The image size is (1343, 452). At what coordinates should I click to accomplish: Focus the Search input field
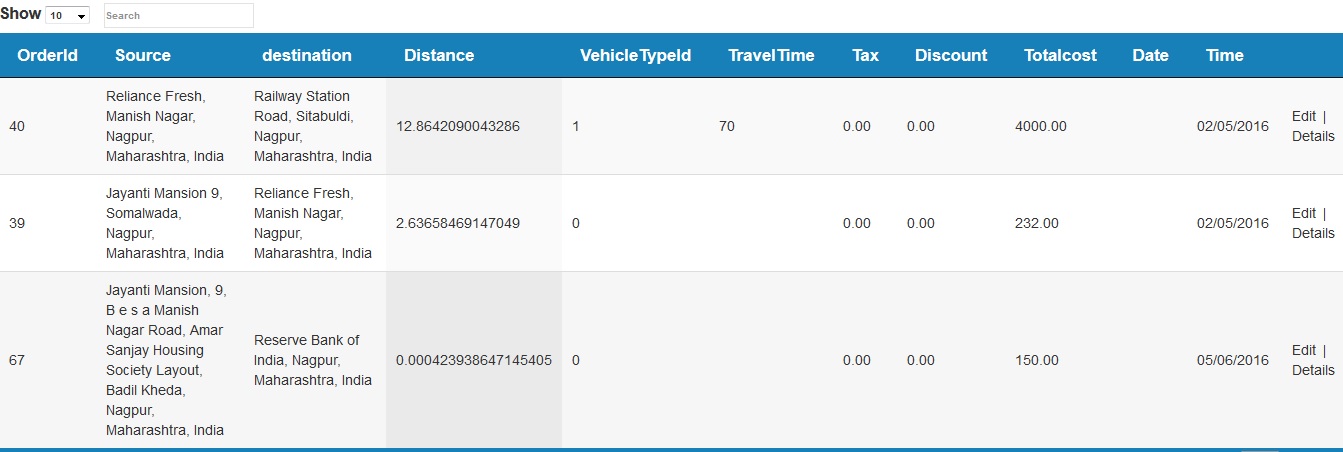coord(179,15)
